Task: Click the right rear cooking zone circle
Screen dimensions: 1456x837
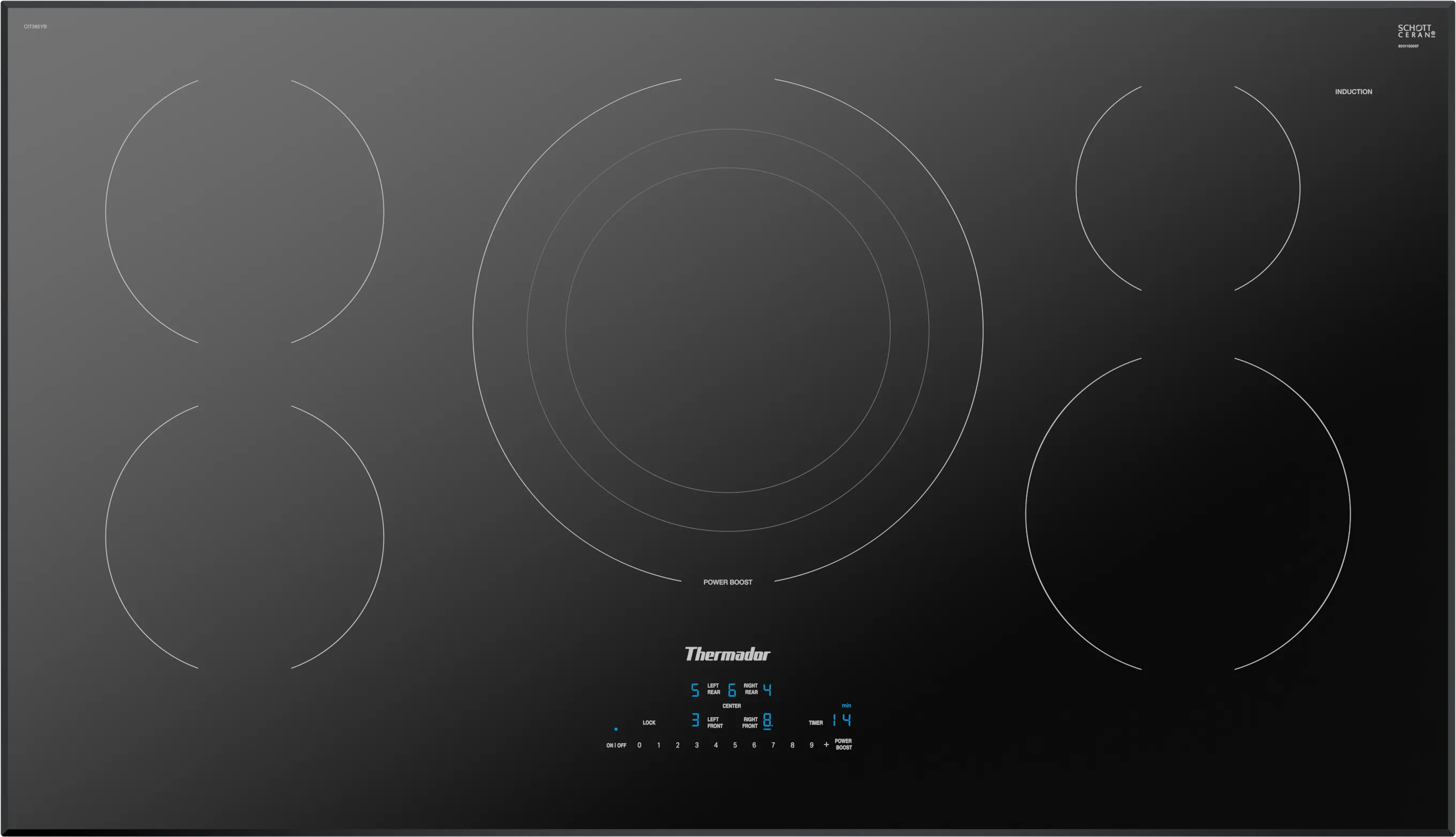Action: [x=1187, y=188]
